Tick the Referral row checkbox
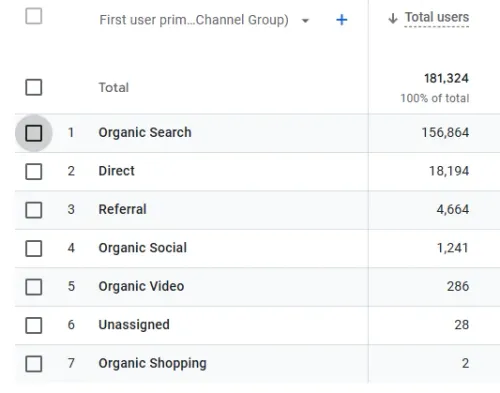 click(x=34, y=210)
